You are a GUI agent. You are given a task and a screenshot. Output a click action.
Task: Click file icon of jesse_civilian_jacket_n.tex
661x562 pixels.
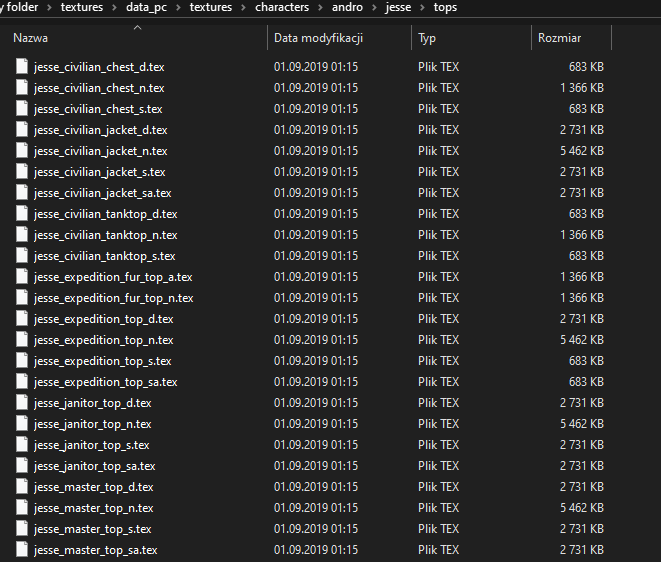tap(22, 151)
